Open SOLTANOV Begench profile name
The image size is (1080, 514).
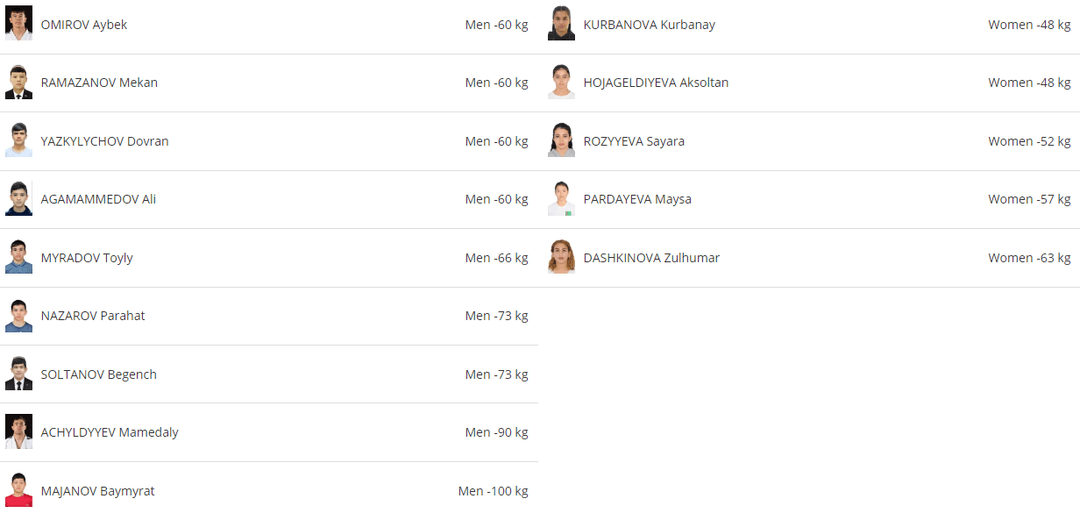(99, 375)
